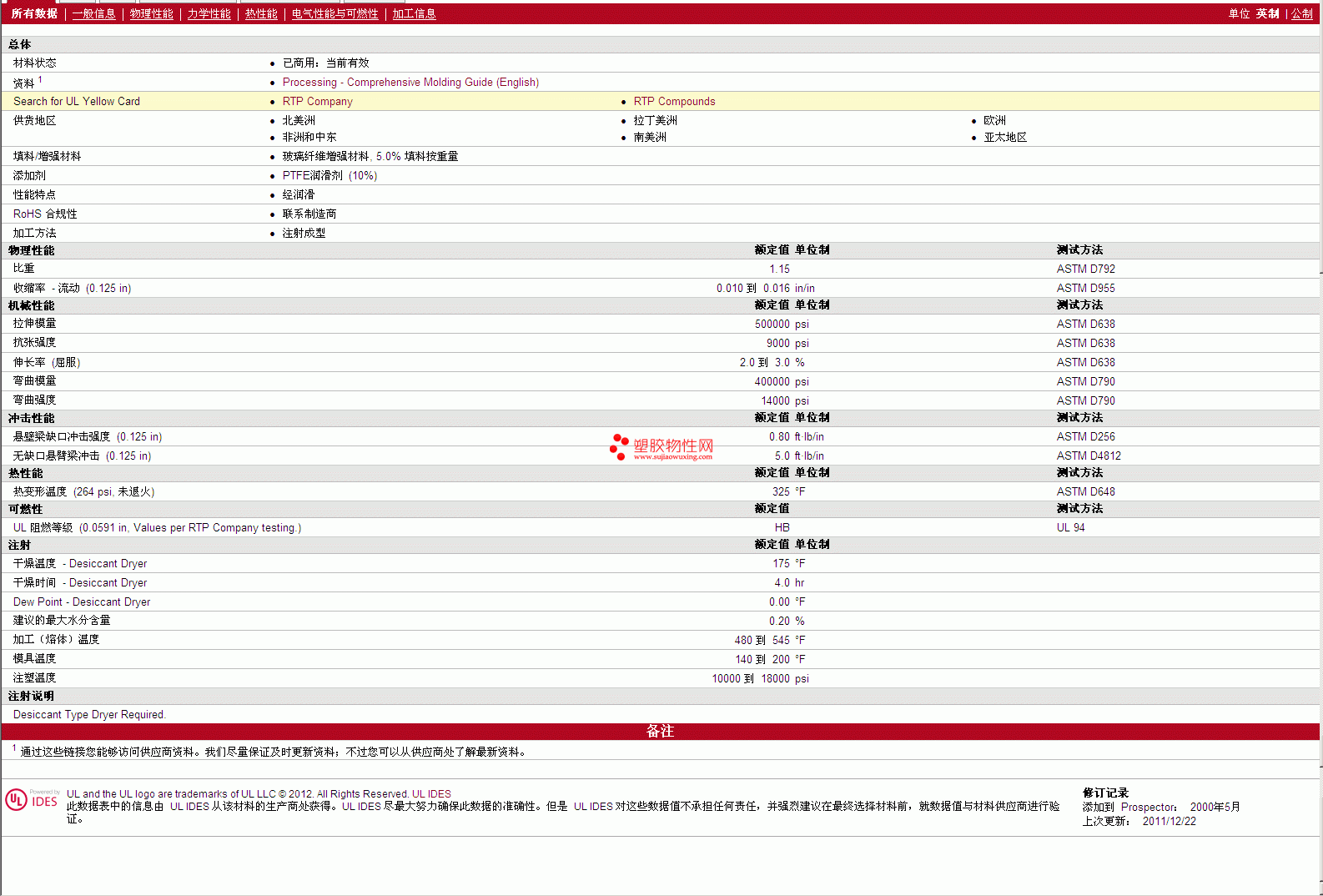Click the PTFE润滑剂 (10%) additive entry
The width and height of the screenshot is (1323, 896).
point(329,176)
